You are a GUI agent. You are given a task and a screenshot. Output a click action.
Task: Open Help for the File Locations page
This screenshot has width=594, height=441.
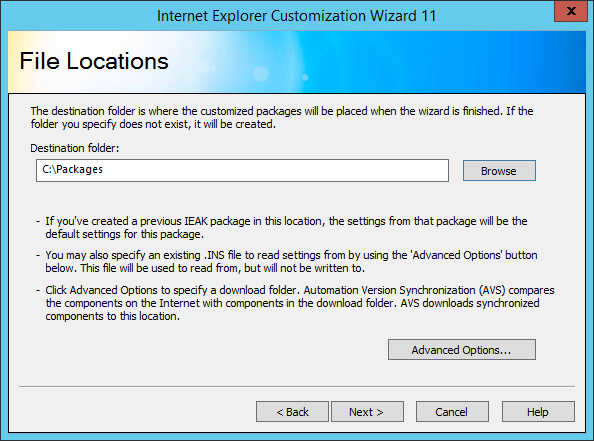(x=538, y=411)
